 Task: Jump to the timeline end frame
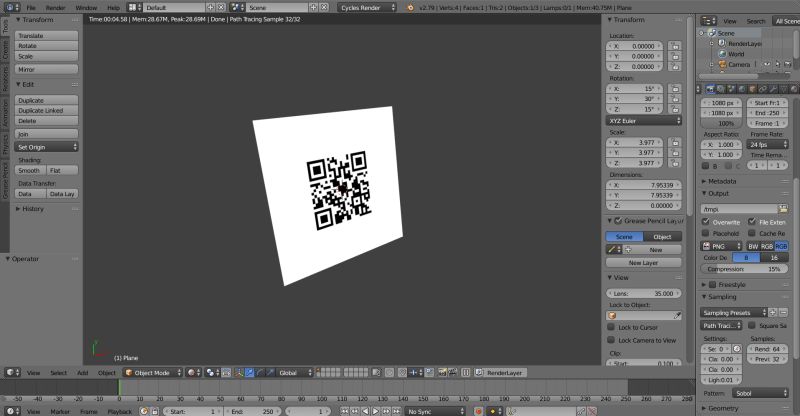coord(396,411)
